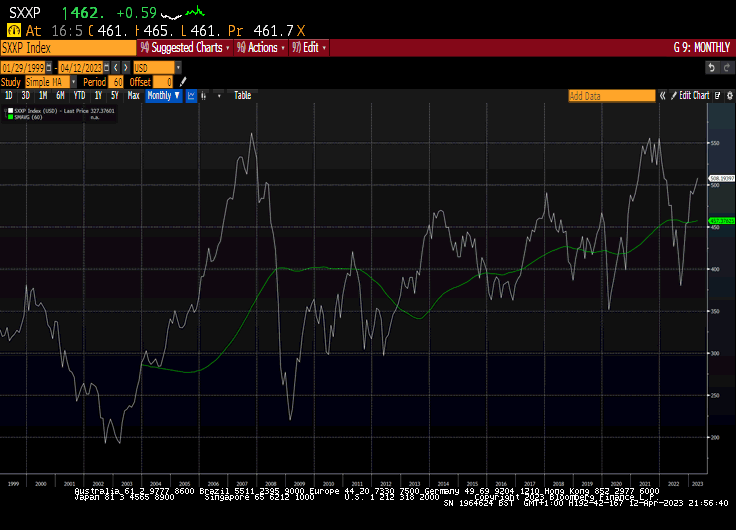Click the 2023 year label on x-axis
736x530 pixels.
point(698,484)
